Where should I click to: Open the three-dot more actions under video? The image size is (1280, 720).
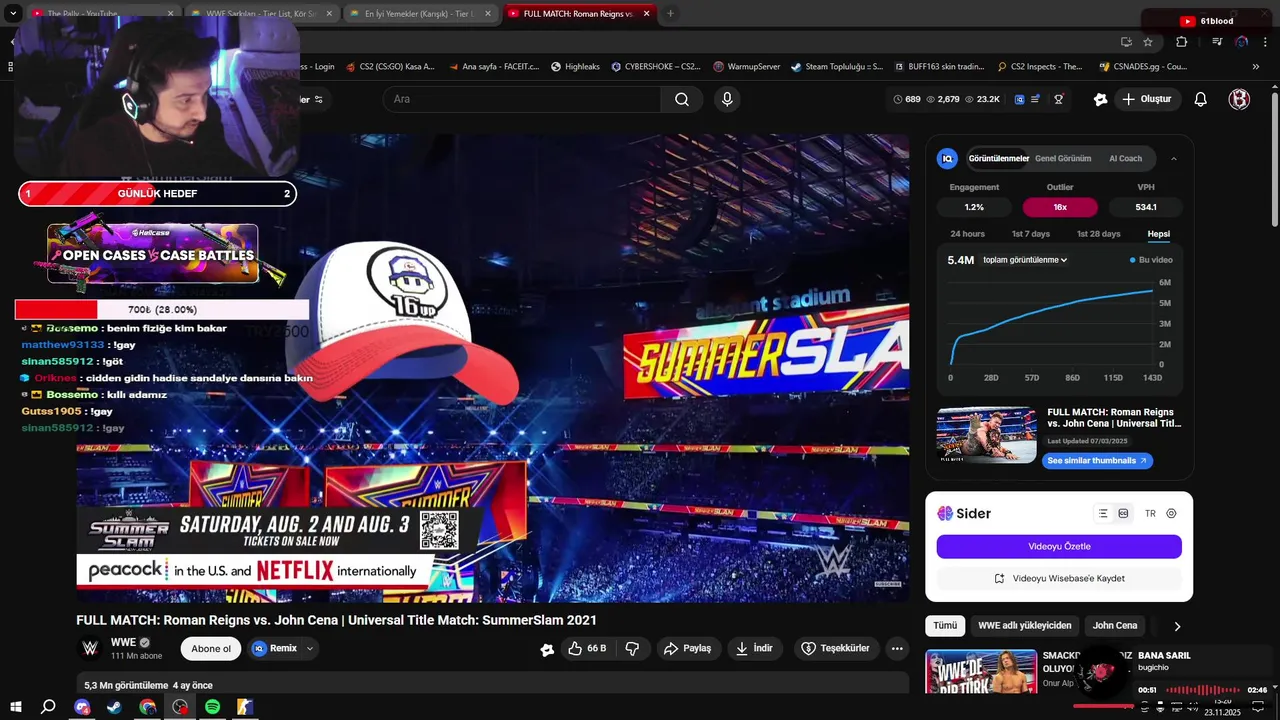[897, 648]
